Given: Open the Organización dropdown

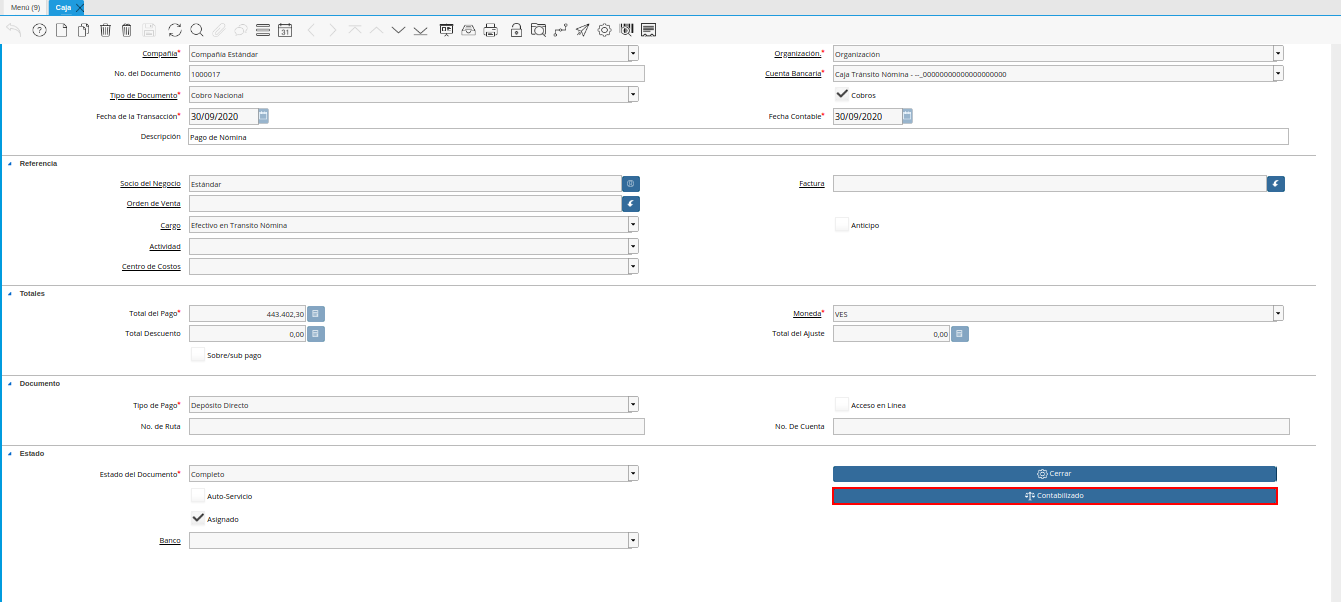Looking at the screenshot, I should (1278, 54).
